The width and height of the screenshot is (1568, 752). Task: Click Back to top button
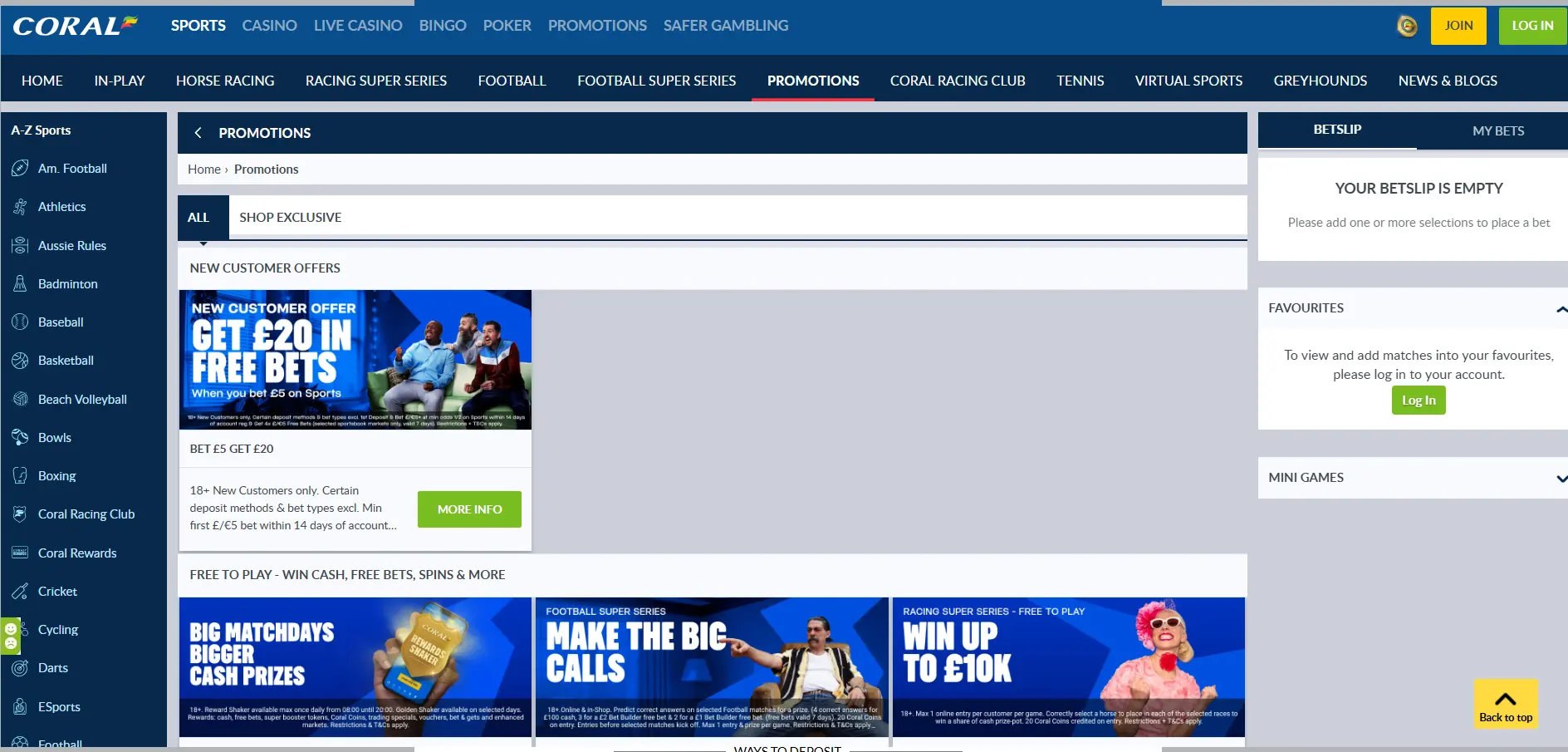[1506, 705]
